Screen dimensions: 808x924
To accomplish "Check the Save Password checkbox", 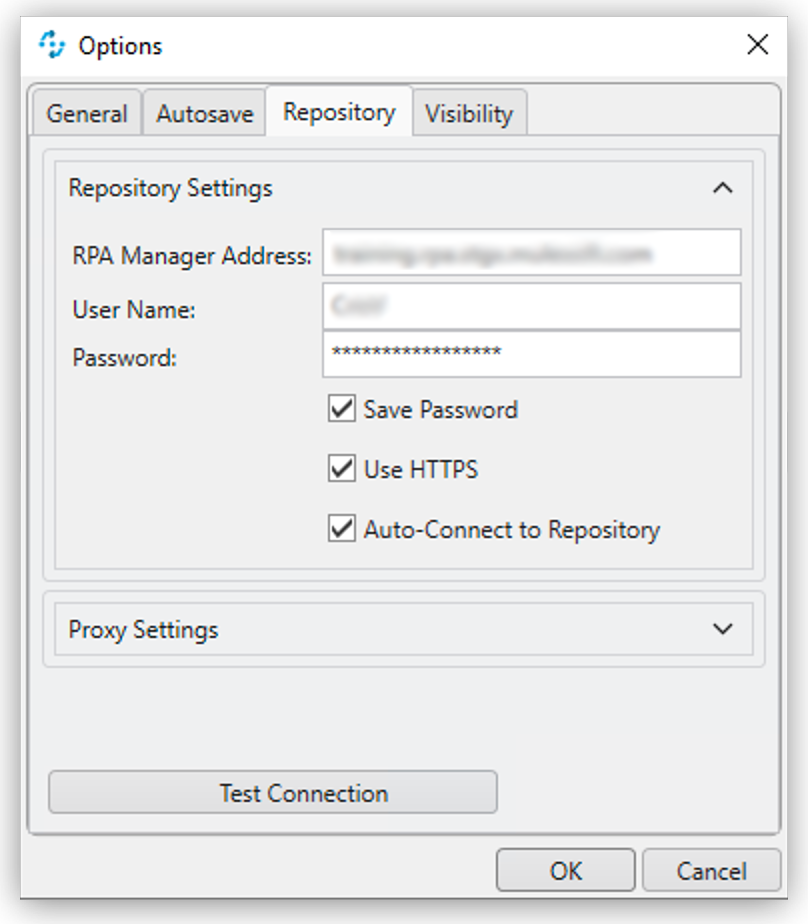I will point(342,409).
